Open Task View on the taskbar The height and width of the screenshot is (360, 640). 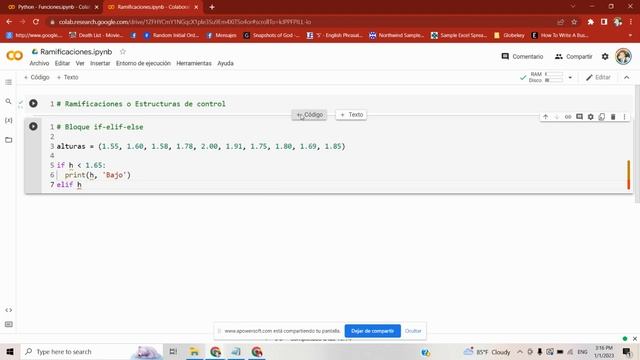pyautogui.click(x=173, y=351)
